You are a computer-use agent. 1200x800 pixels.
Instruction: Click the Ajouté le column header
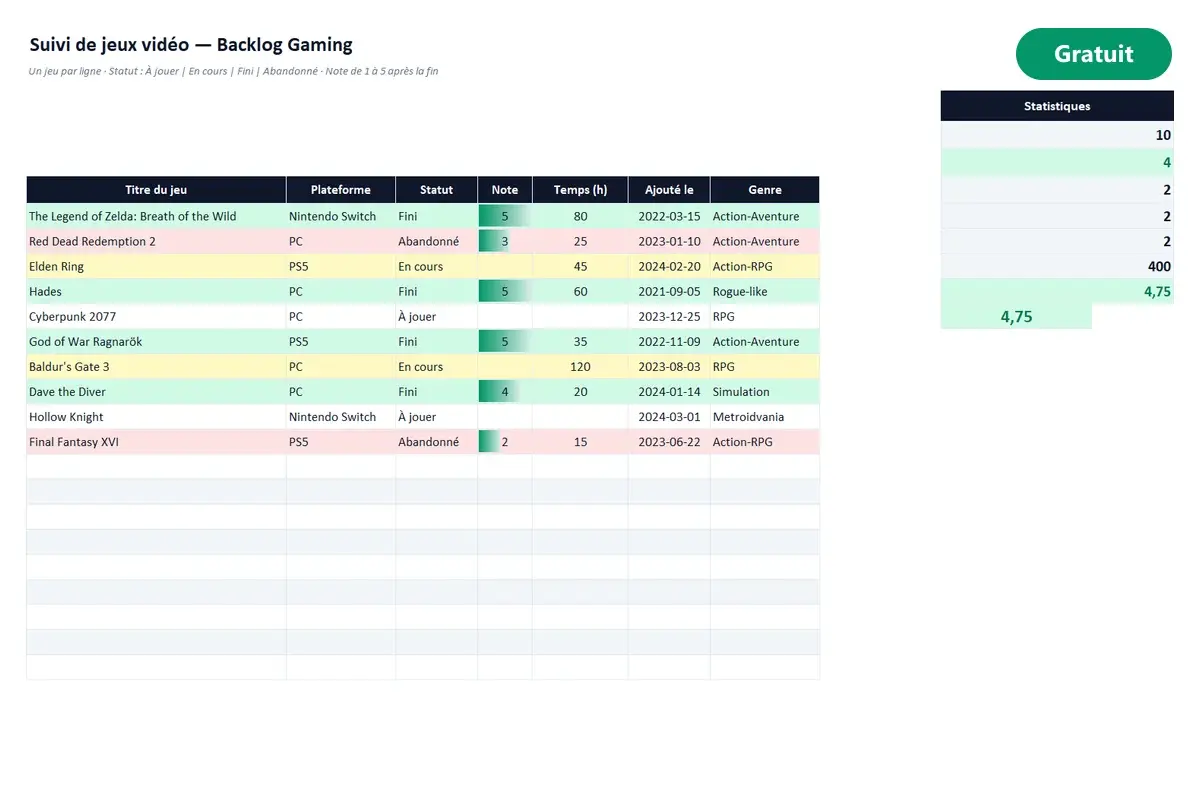(669, 190)
